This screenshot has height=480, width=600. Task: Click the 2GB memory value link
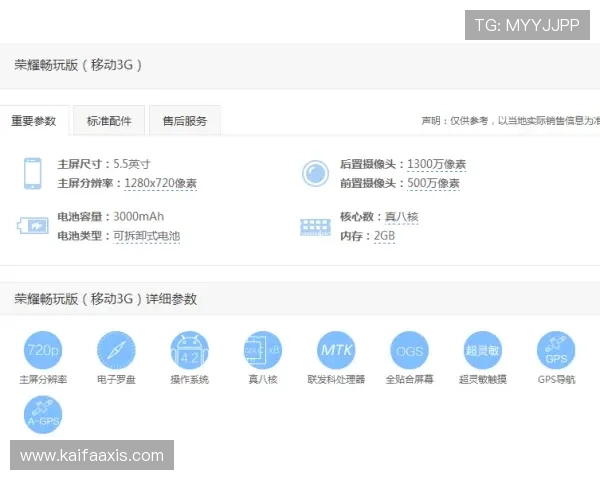point(384,236)
